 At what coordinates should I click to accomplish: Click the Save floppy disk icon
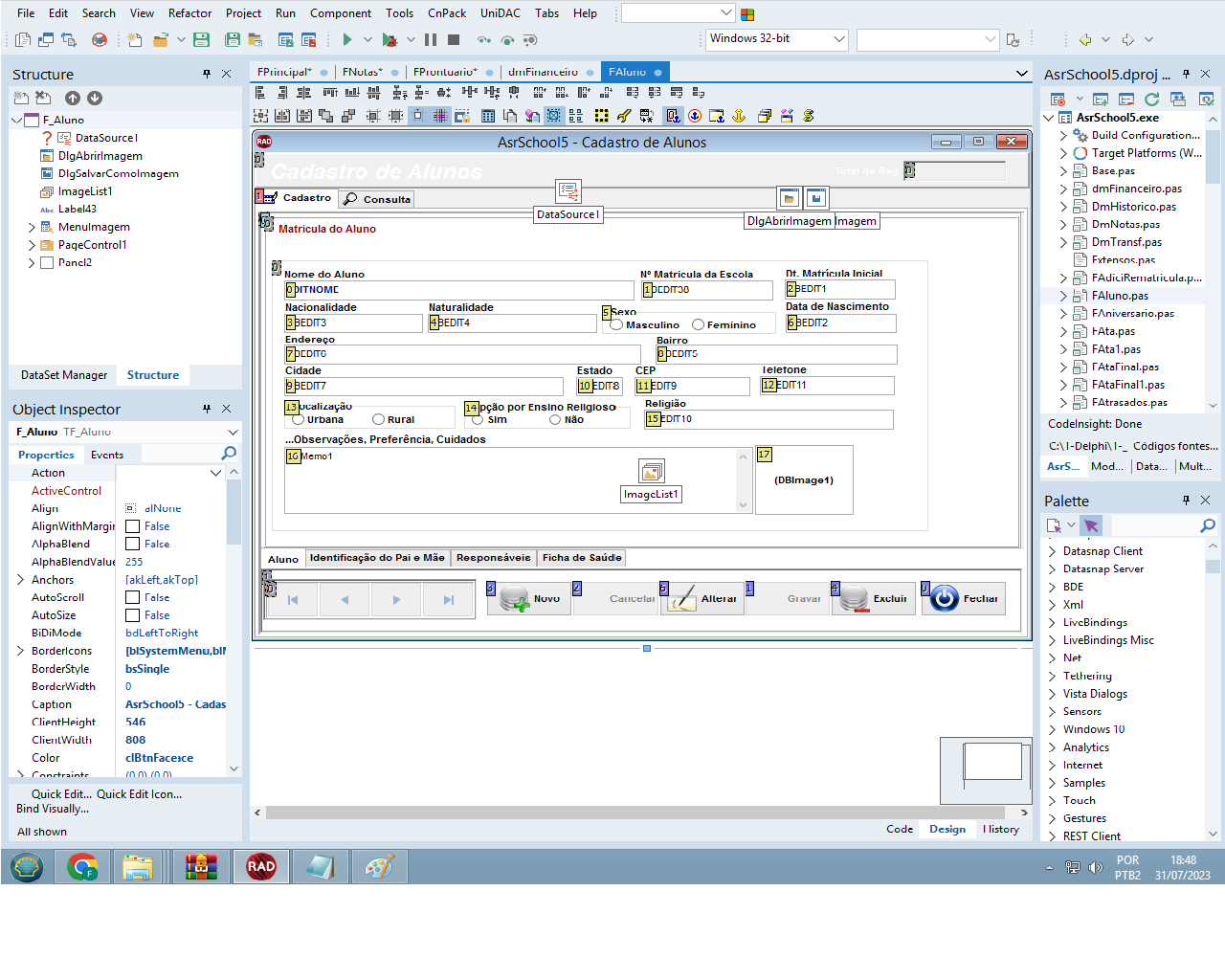[201, 39]
